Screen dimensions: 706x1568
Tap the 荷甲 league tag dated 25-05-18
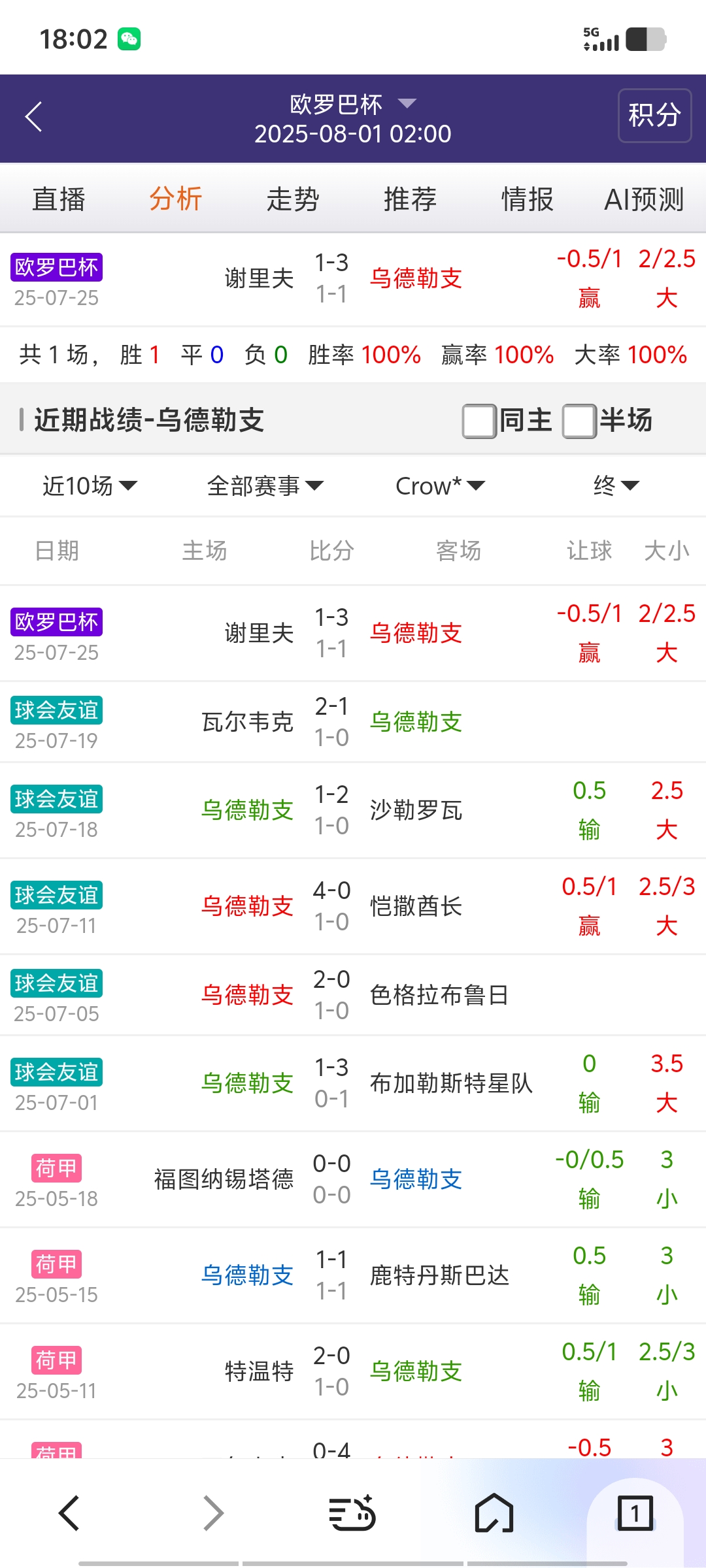point(56,1168)
